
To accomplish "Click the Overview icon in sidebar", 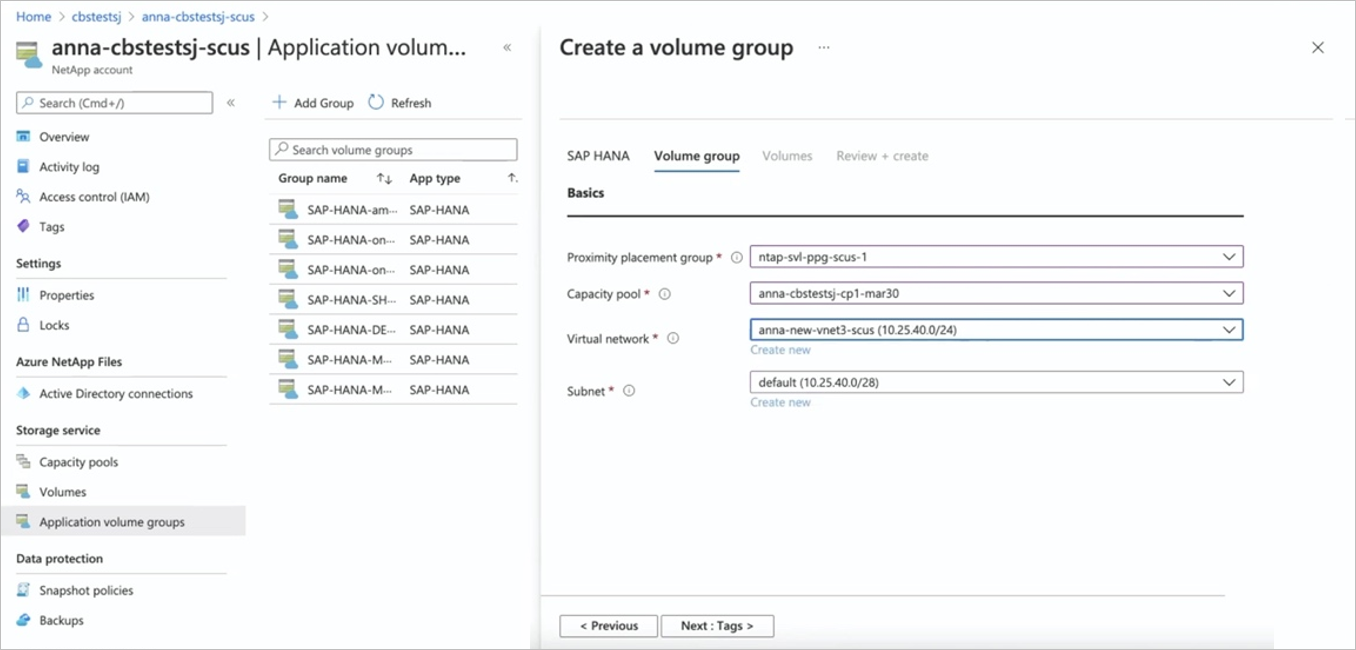I will pyautogui.click(x=24, y=137).
